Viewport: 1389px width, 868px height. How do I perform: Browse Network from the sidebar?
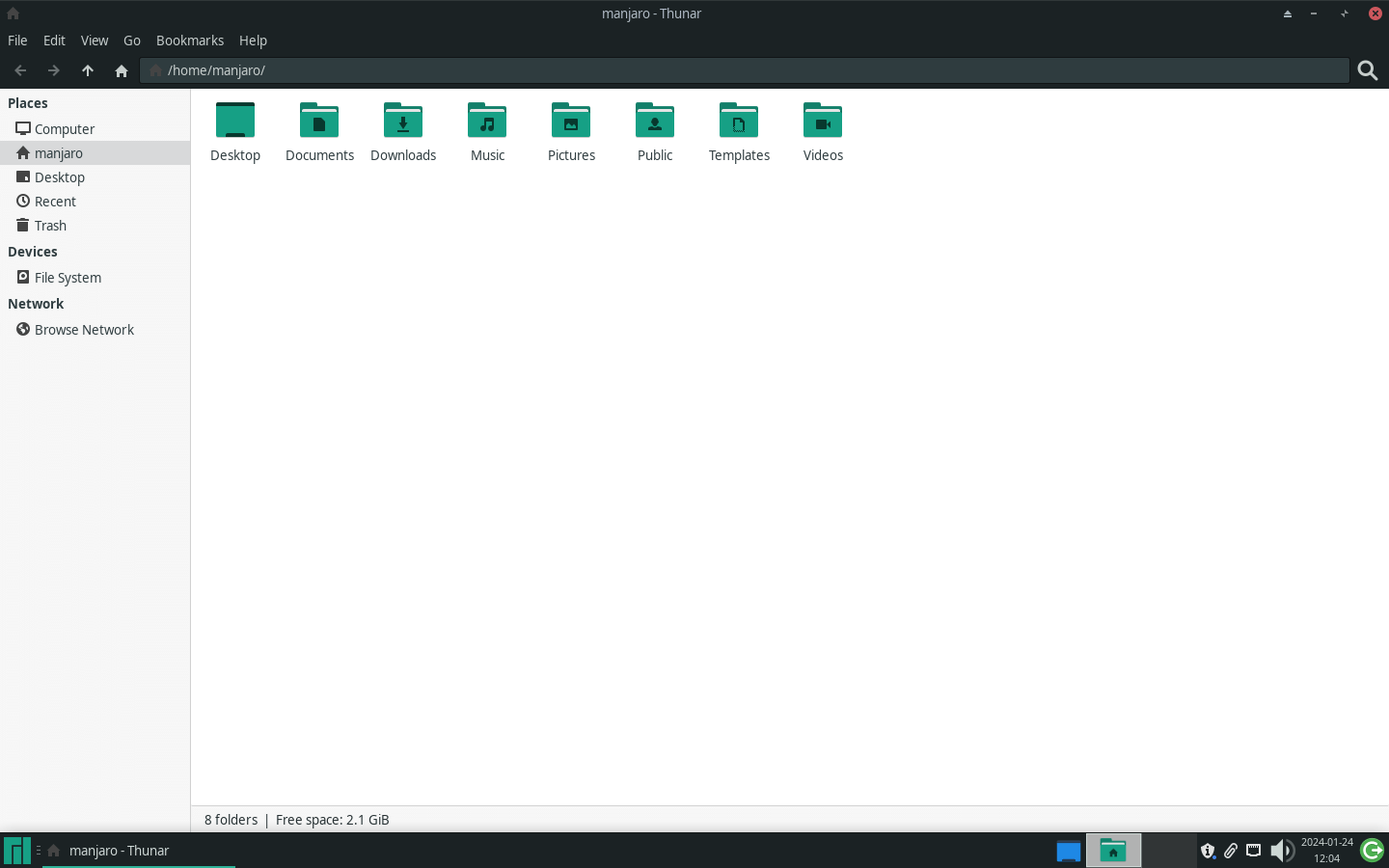tap(84, 329)
